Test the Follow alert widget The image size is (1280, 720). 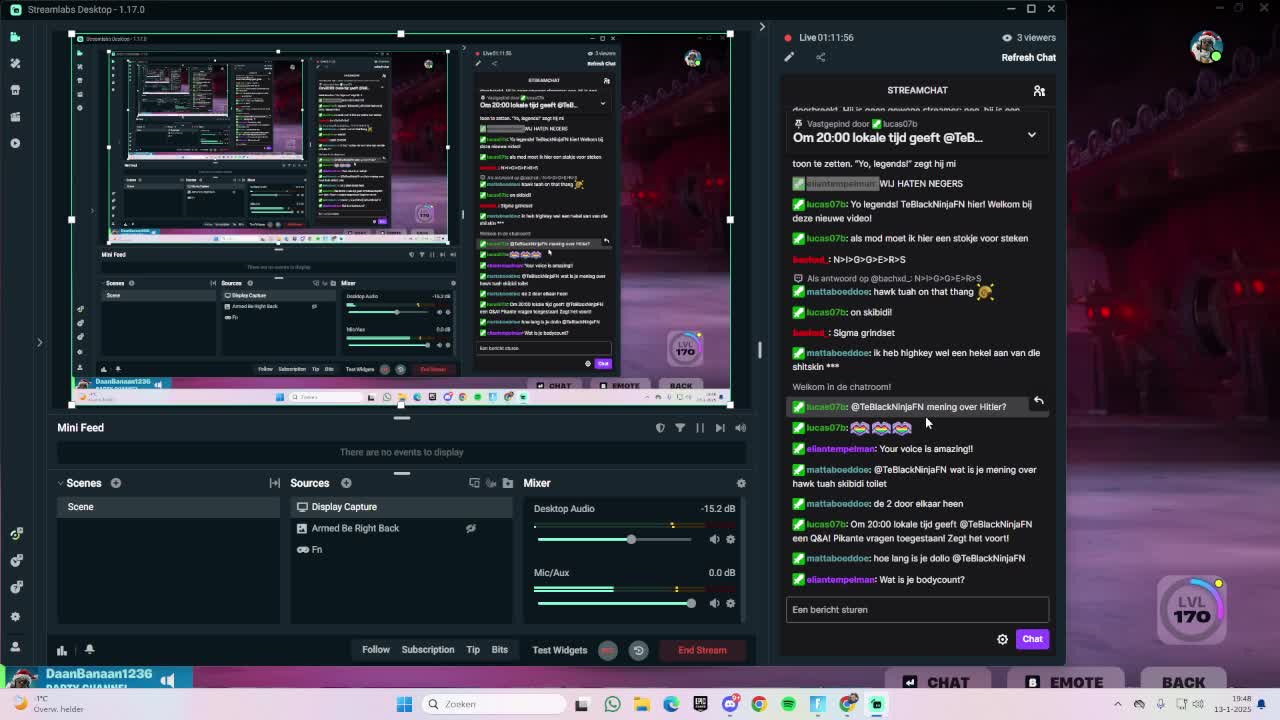point(376,650)
